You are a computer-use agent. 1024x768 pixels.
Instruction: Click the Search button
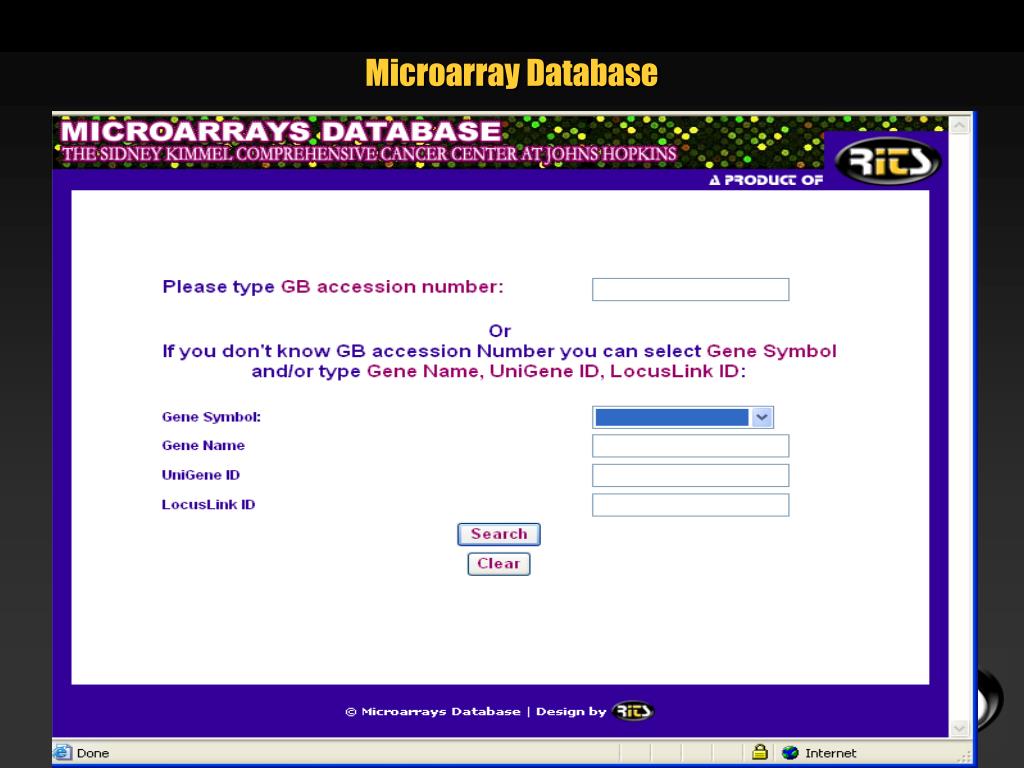(499, 534)
